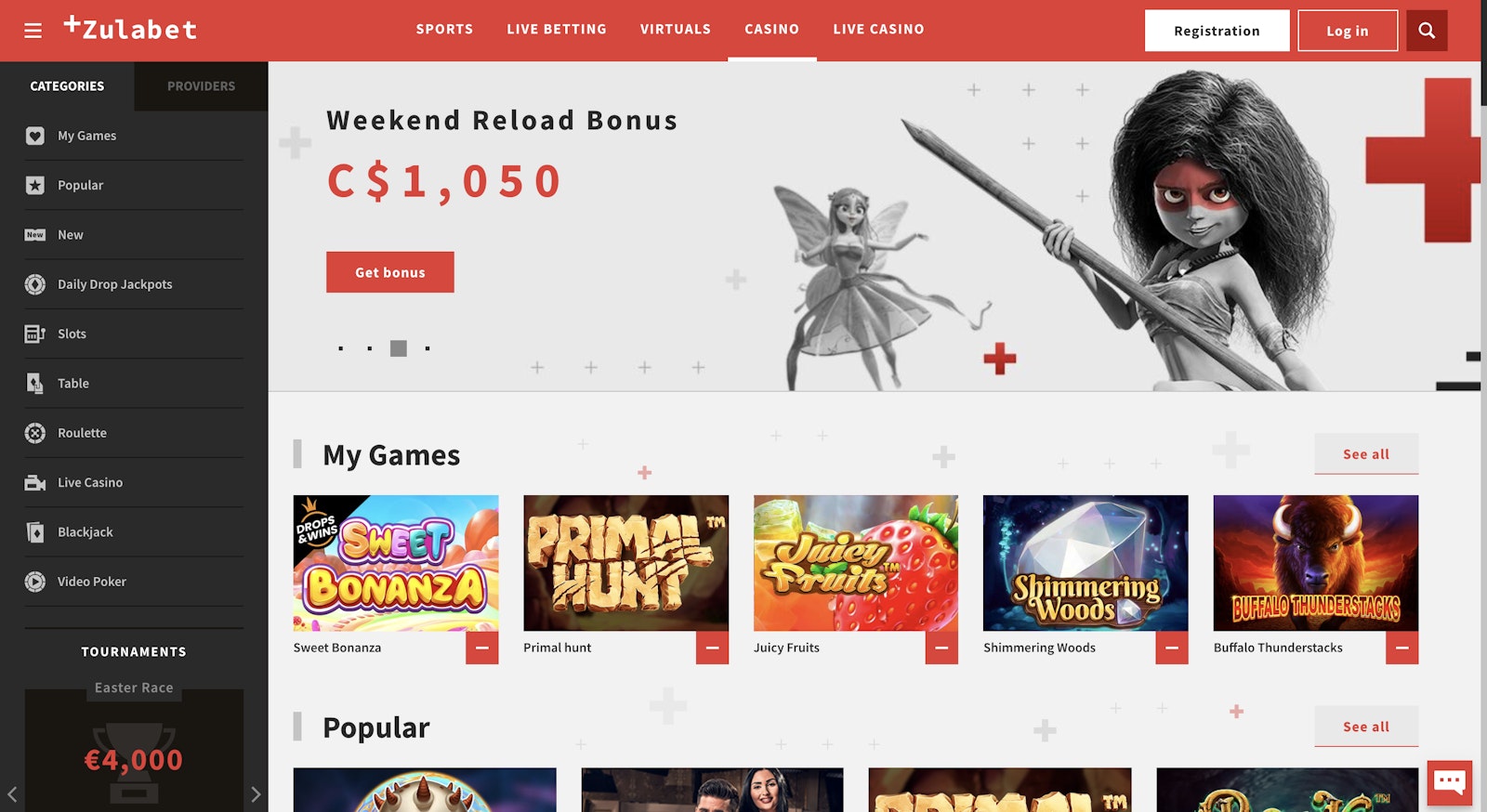The height and width of the screenshot is (812, 1487).
Task: Click the Daily Drop Jackpots icon
Action: point(35,284)
